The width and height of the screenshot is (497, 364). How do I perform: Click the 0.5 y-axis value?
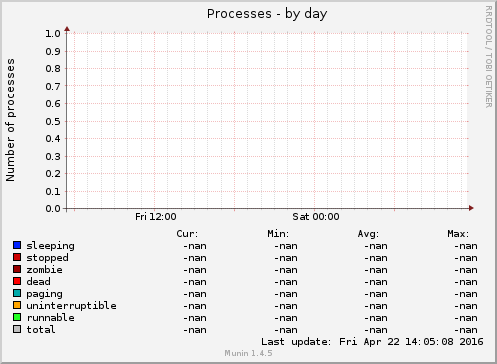pos(53,121)
